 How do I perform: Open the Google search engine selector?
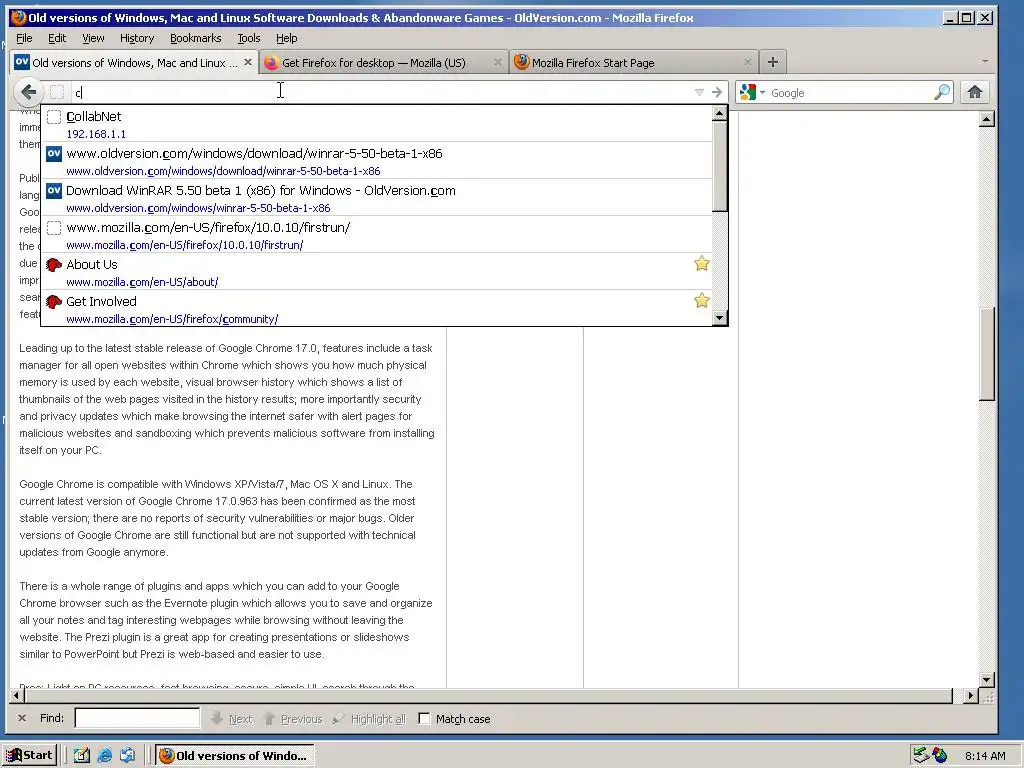point(752,93)
